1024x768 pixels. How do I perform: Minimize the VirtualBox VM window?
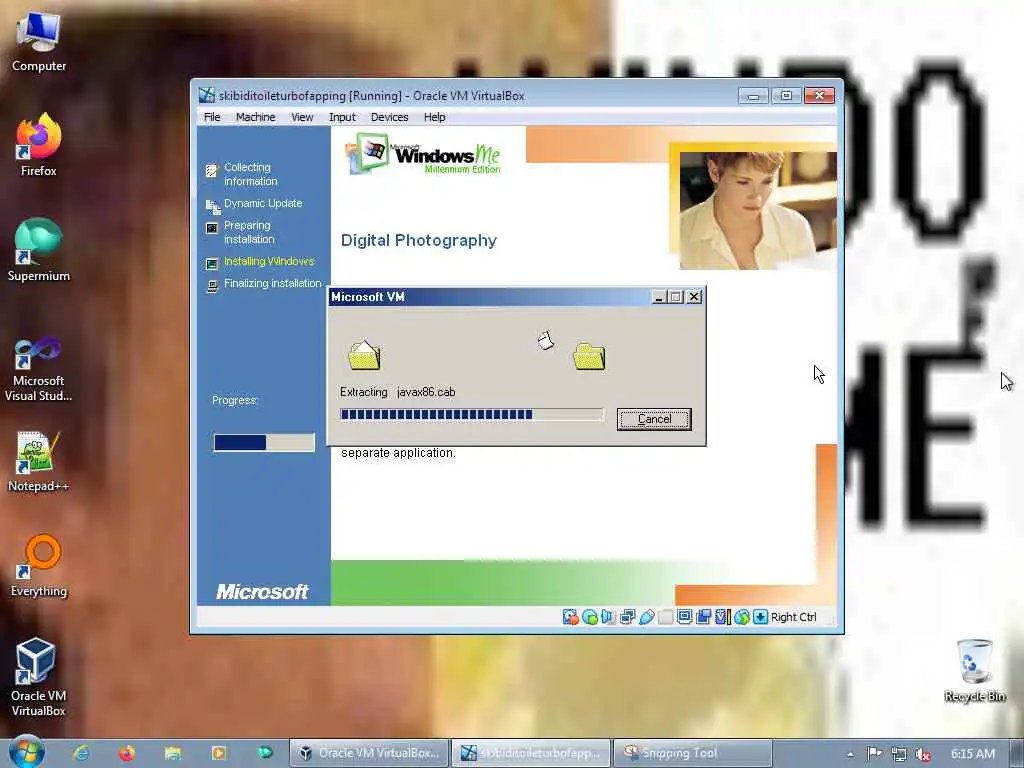click(753, 96)
